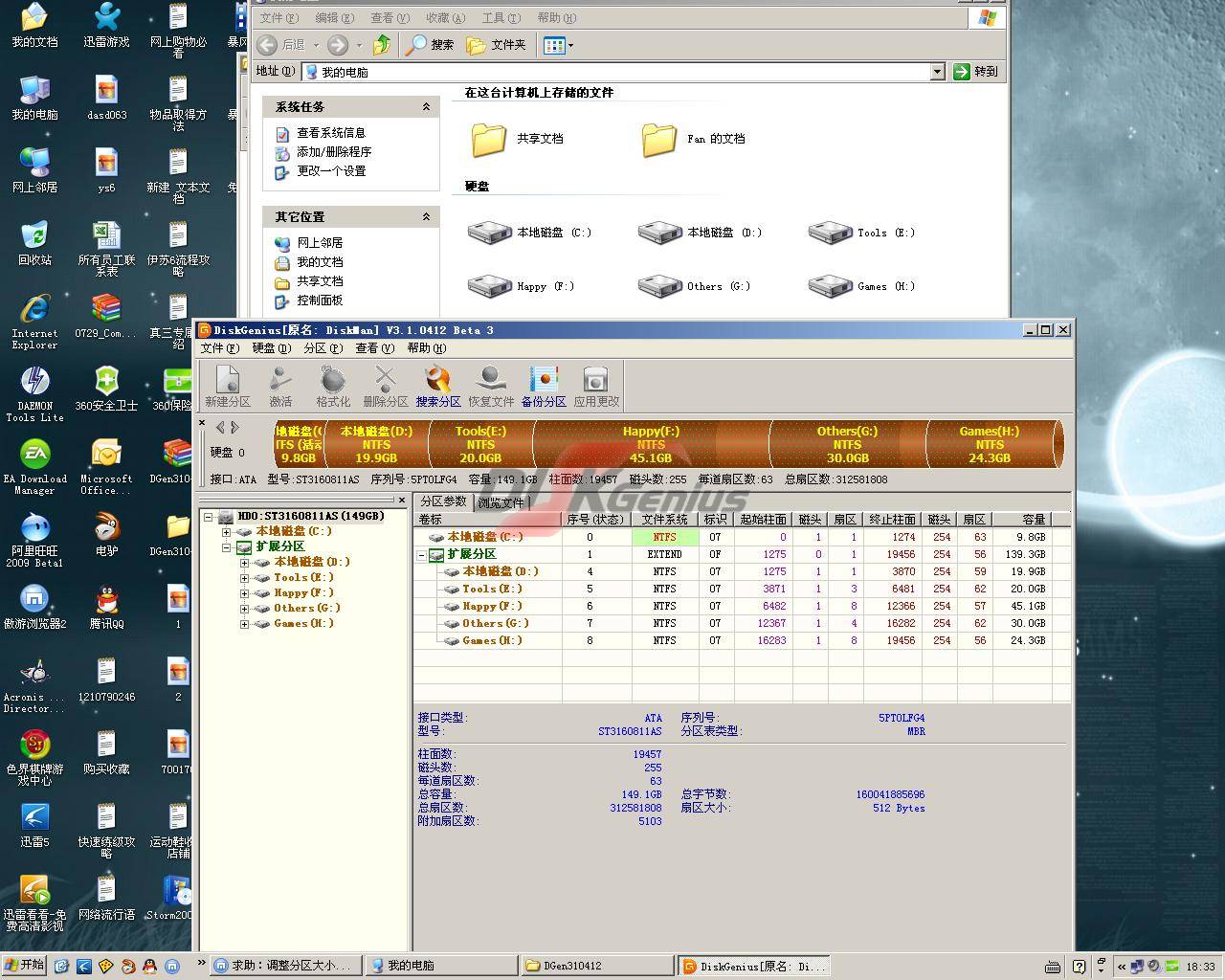1225x980 pixels.
Task: Click the 容量 column header
Action: pos(1022,519)
